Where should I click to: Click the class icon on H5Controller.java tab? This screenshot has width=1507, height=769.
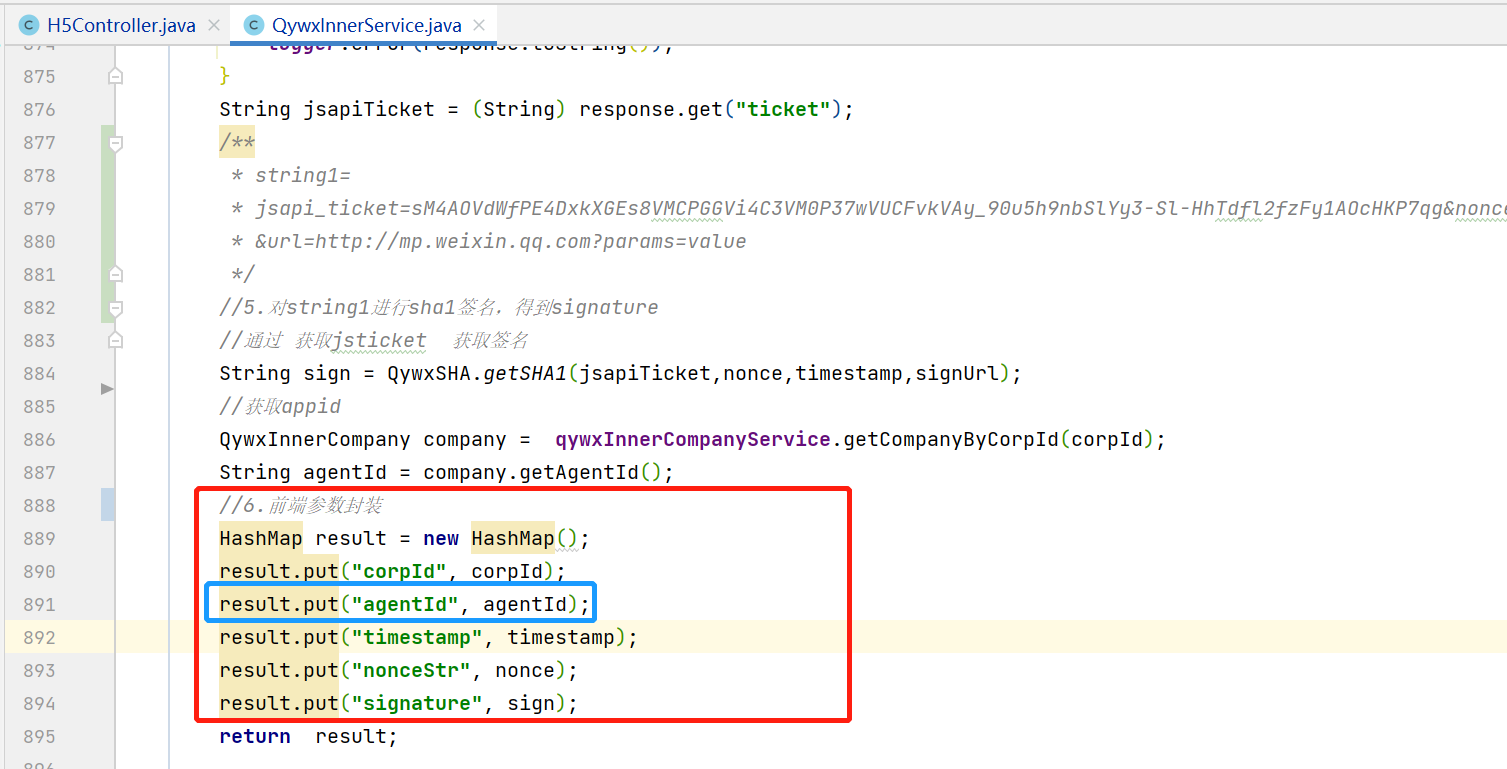[28, 25]
